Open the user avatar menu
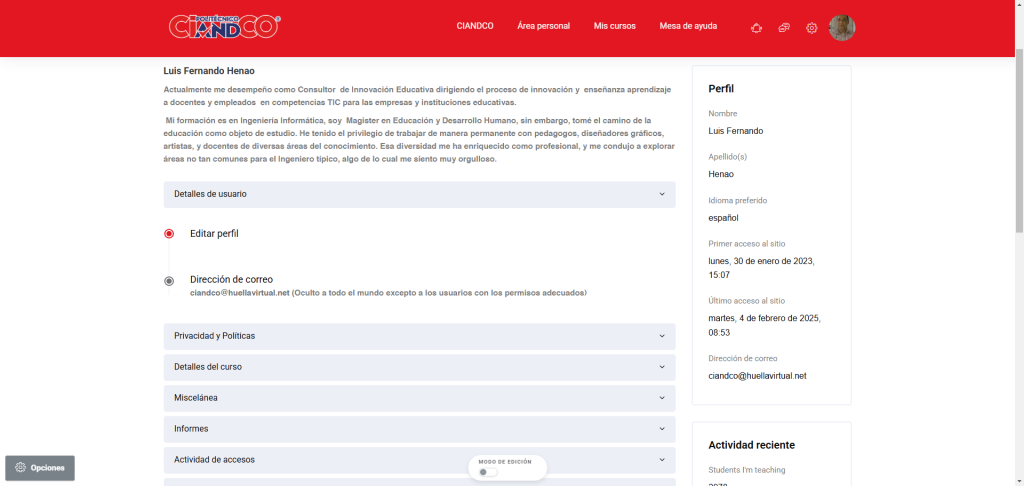The height and width of the screenshot is (486, 1024). pyautogui.click(x=842, y=27)
